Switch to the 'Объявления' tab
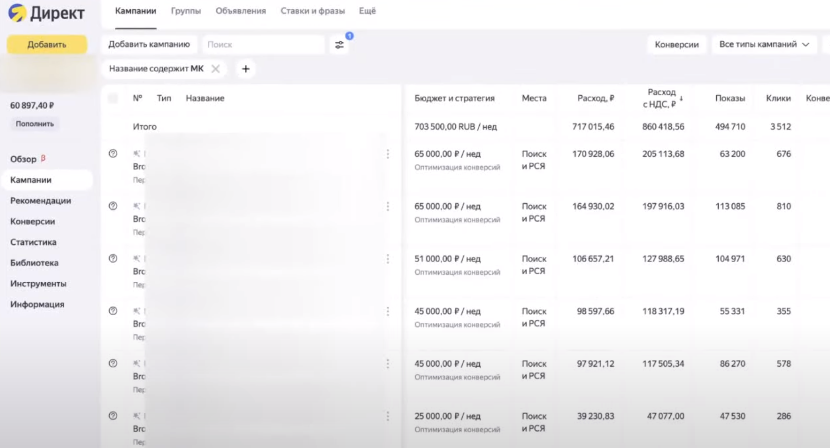 tap(241, 11)
